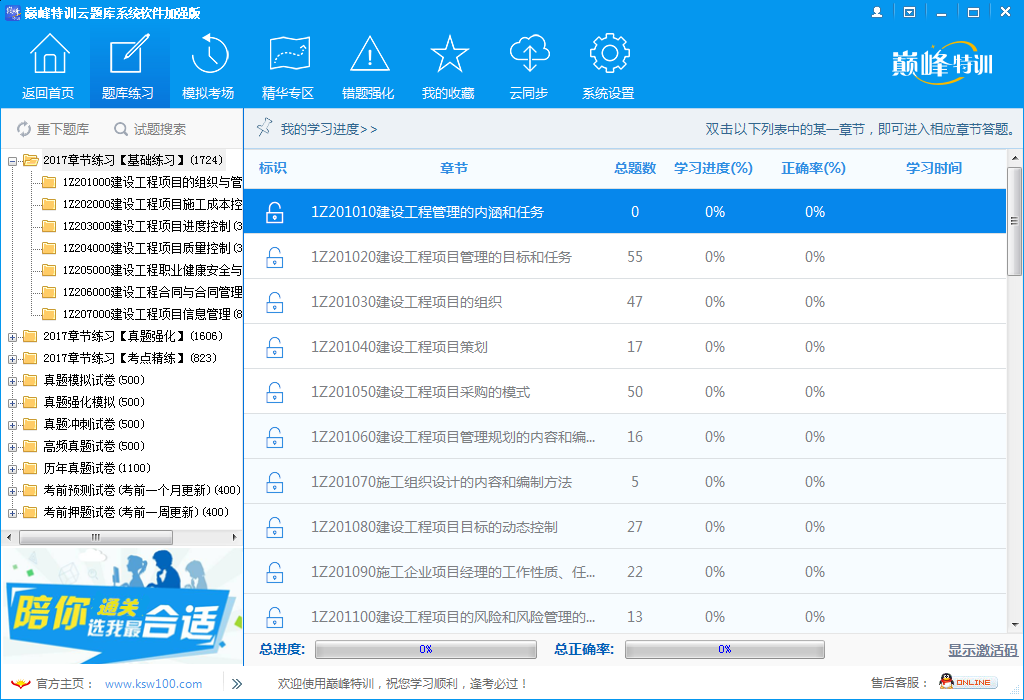
Task: Expand the 真题模拟试卷 (500) folder
Action: click(x=14, y=379)
